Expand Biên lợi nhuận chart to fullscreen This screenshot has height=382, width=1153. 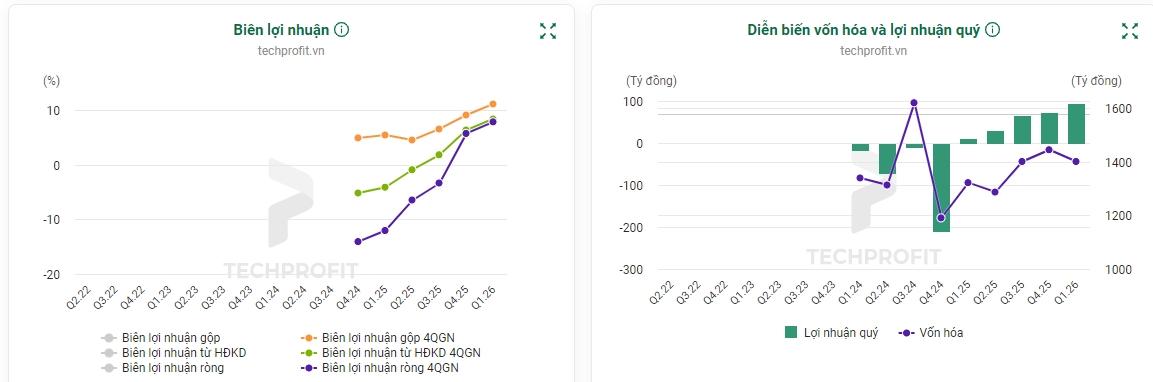click(548, 31)
